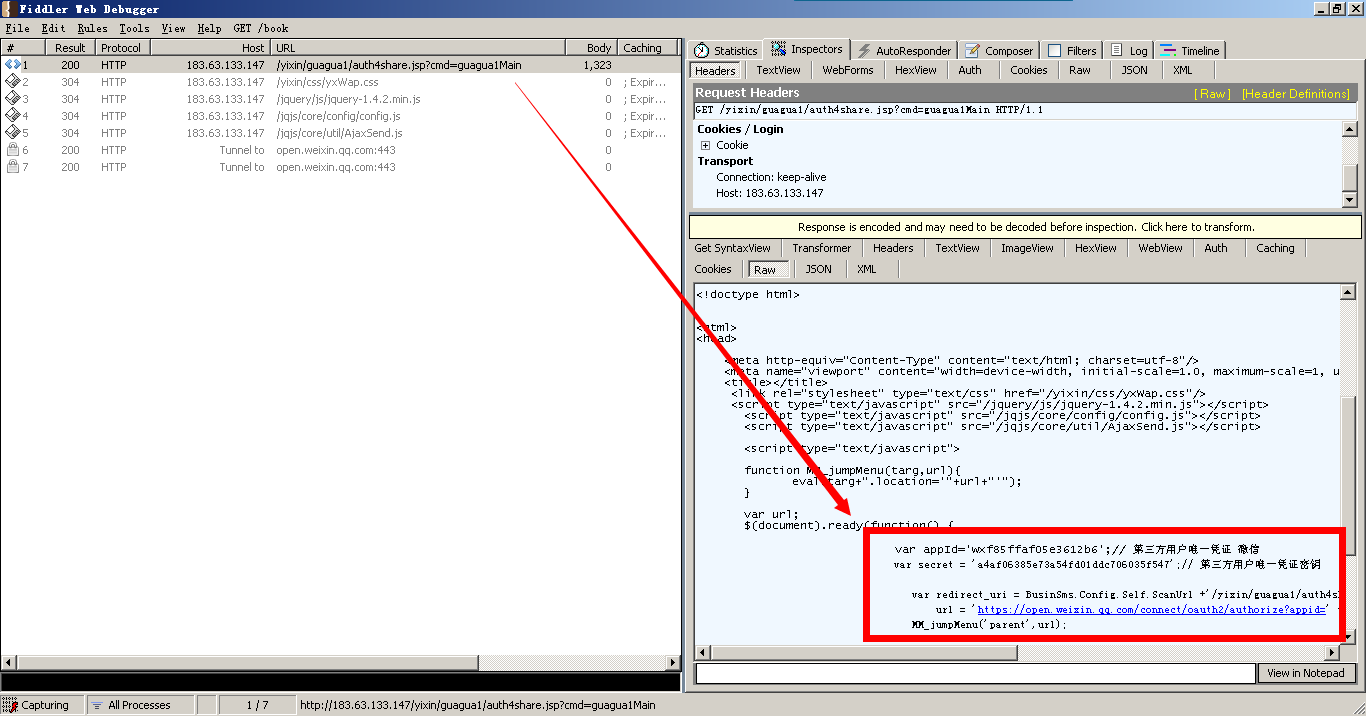The width and height of the screenshot is (1366, 717).
Task: Select session 5 AjaxSend.js row icon
Action: (12, 133)
